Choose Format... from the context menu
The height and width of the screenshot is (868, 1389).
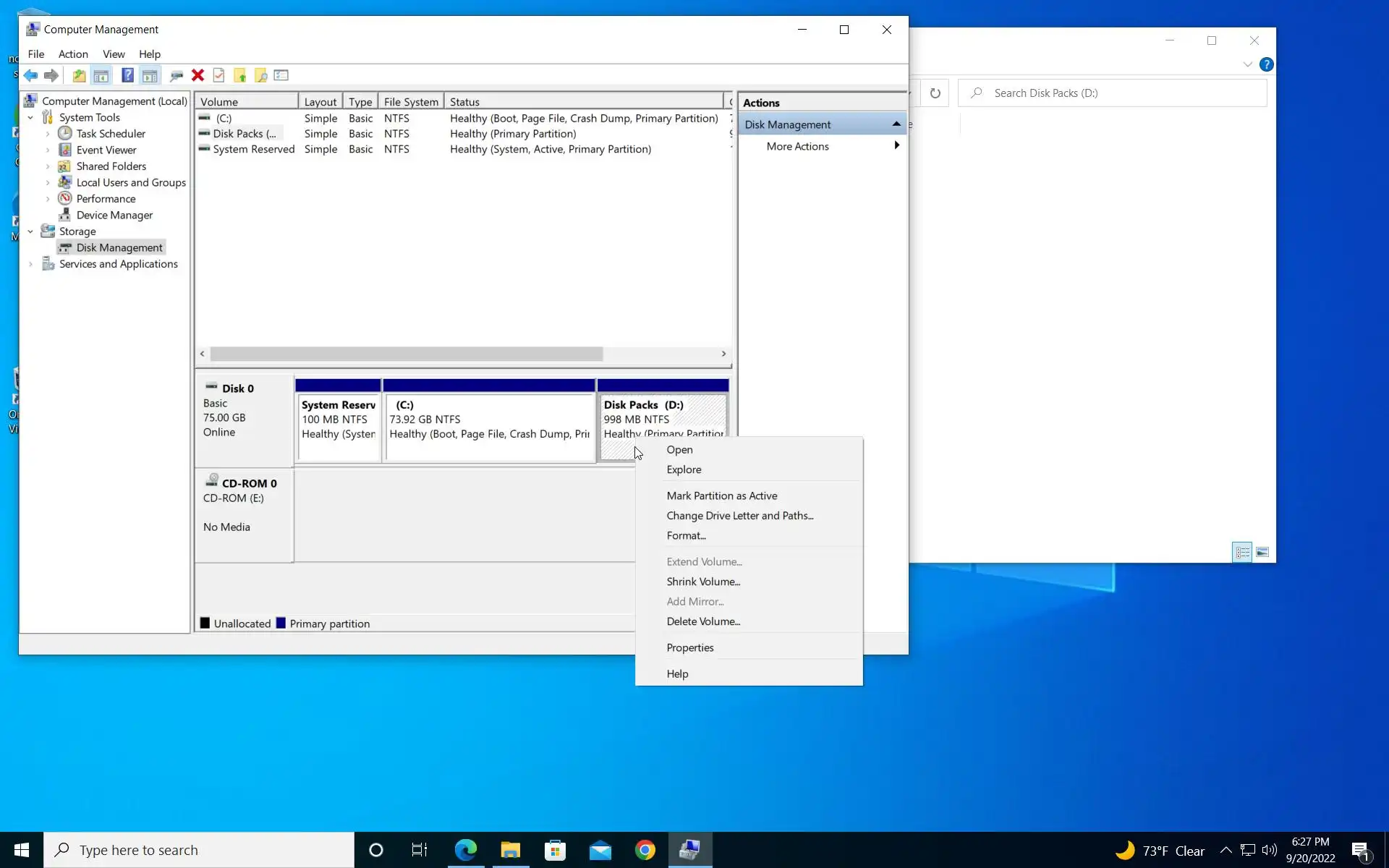coord(686,535)
